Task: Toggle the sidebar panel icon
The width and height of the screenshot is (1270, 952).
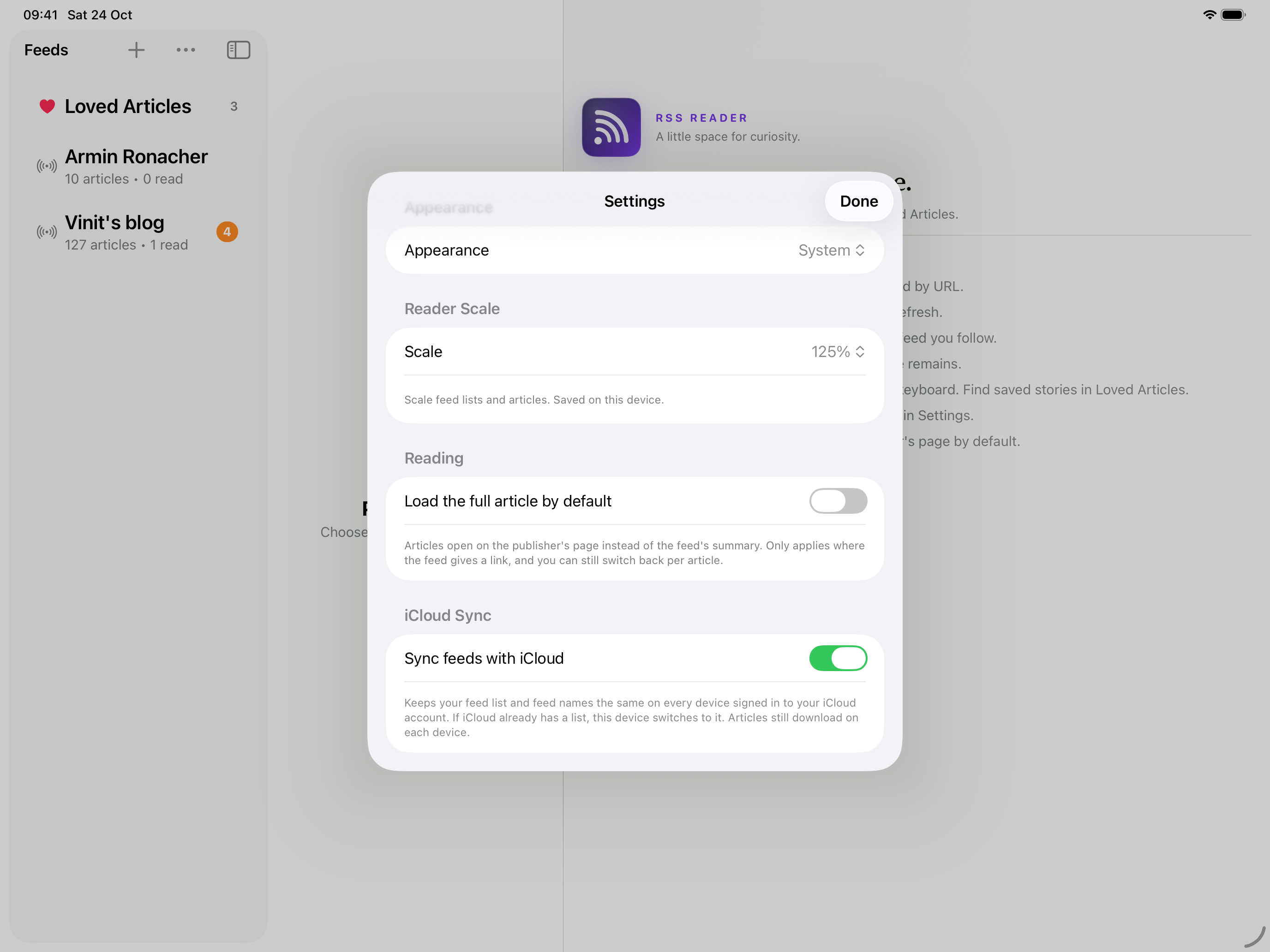Action: [x=238, y=50]
